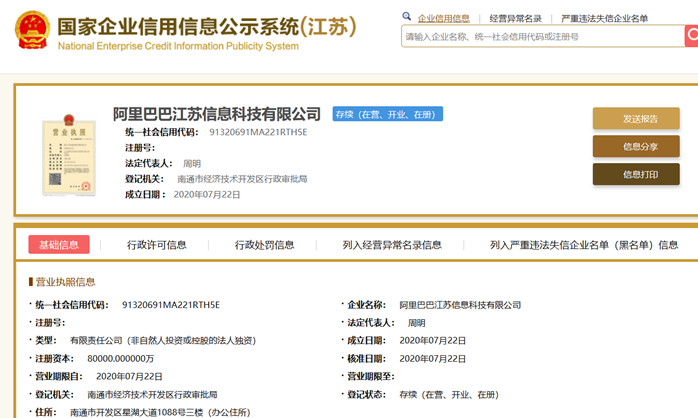Switch to the 基础信息 tab
The height and width of the screenshot is (418, 698).
59,244
